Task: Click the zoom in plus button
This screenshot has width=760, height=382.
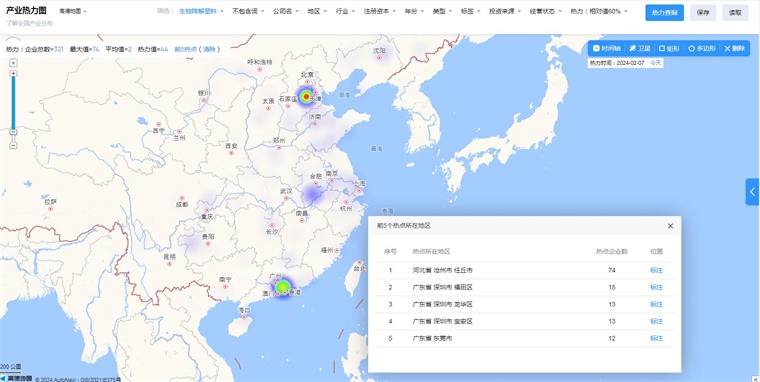Action: coord(14,73)
